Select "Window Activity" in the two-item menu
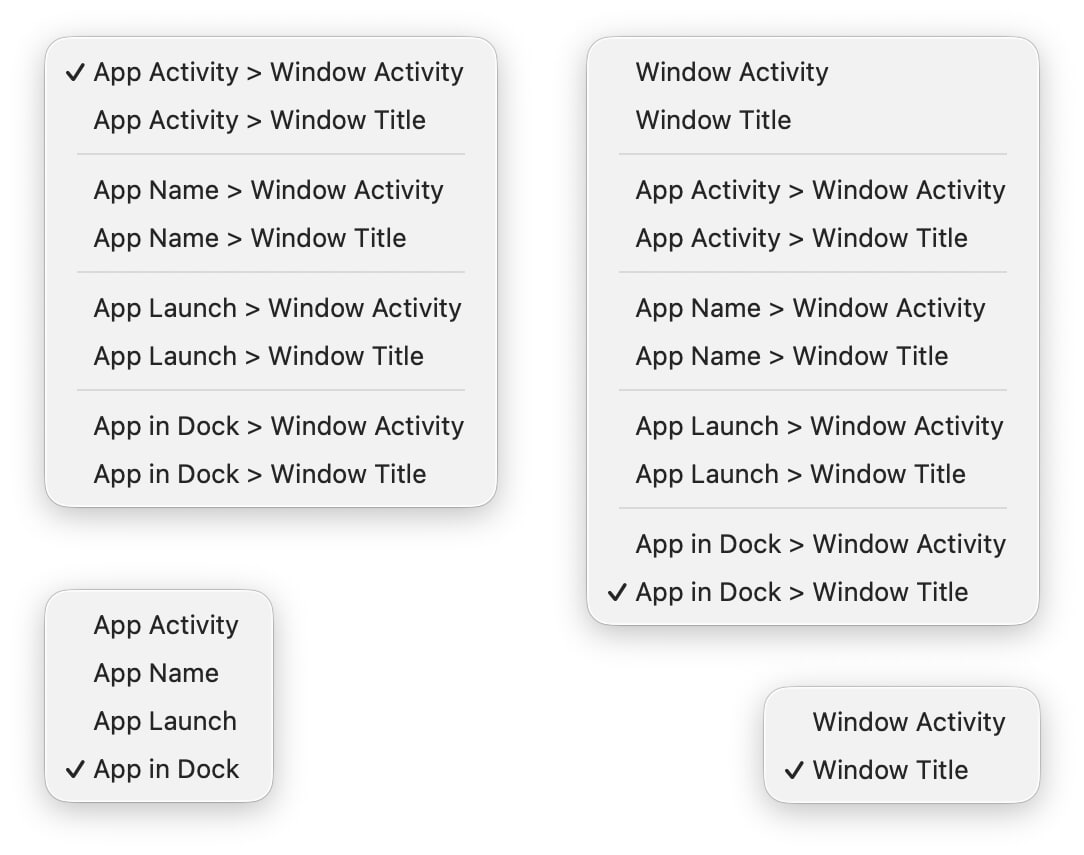Screen dimensions: 1084x855 point(908,722)
